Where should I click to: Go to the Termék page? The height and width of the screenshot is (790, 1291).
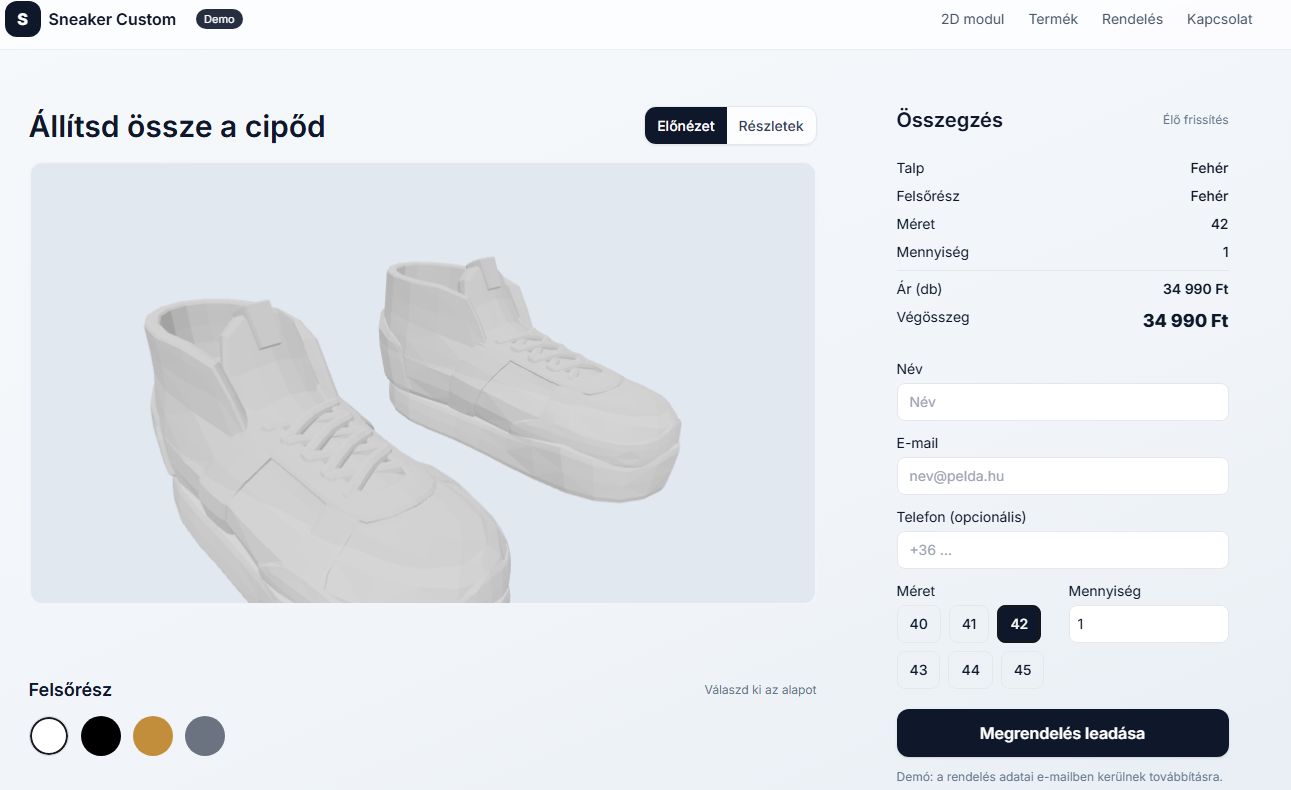tap(1053, 19)
